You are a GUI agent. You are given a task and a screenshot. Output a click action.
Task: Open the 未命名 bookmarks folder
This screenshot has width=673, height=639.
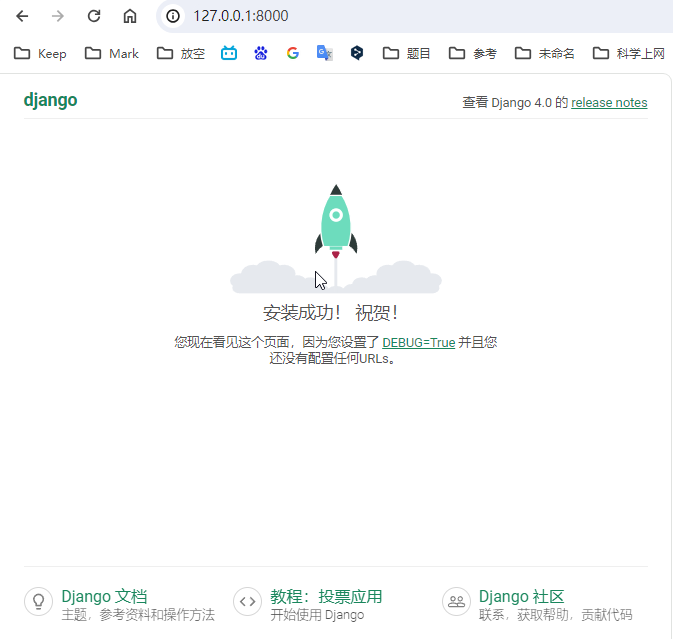(545, 54)
